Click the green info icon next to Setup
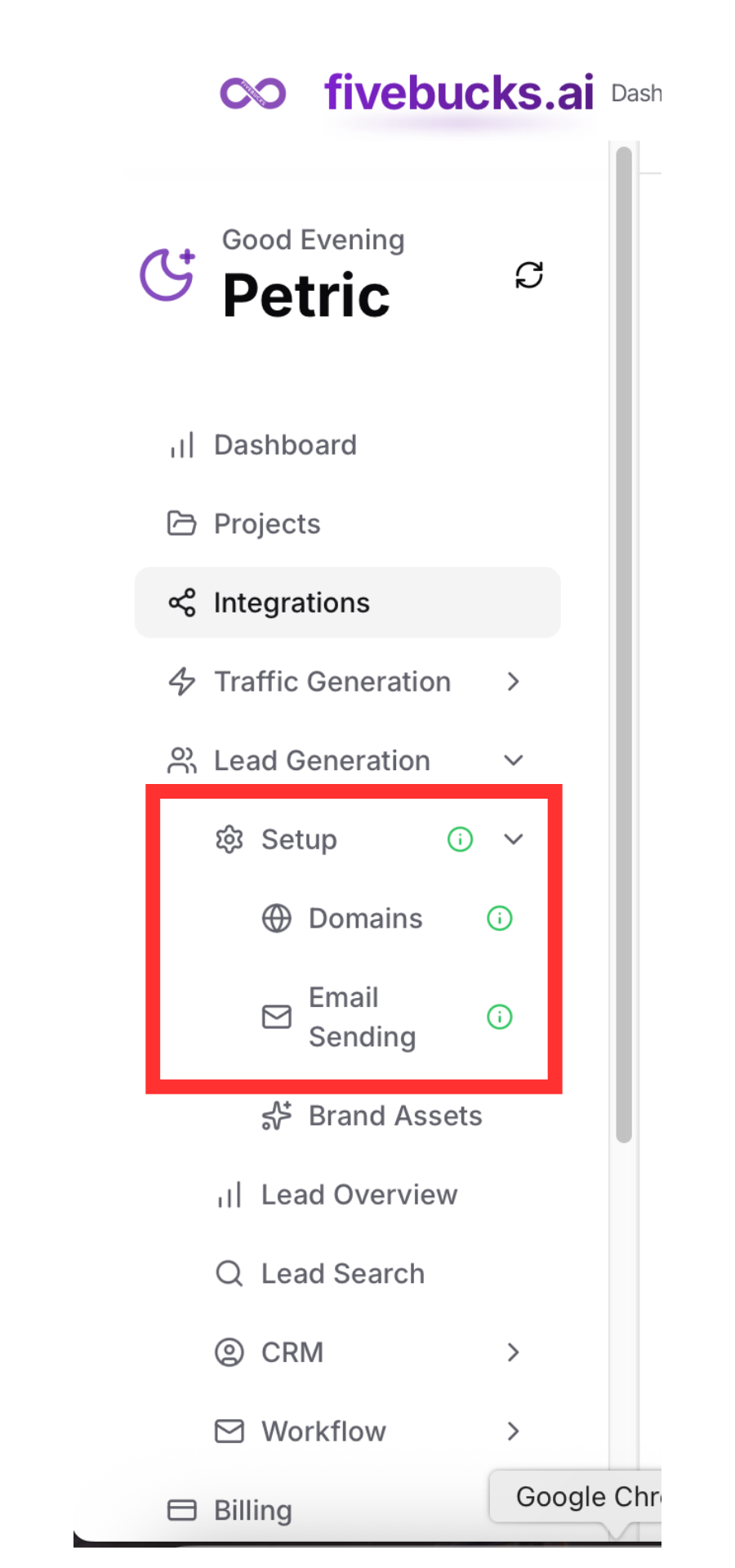The image size is (735, 1568). click(460, 839)
